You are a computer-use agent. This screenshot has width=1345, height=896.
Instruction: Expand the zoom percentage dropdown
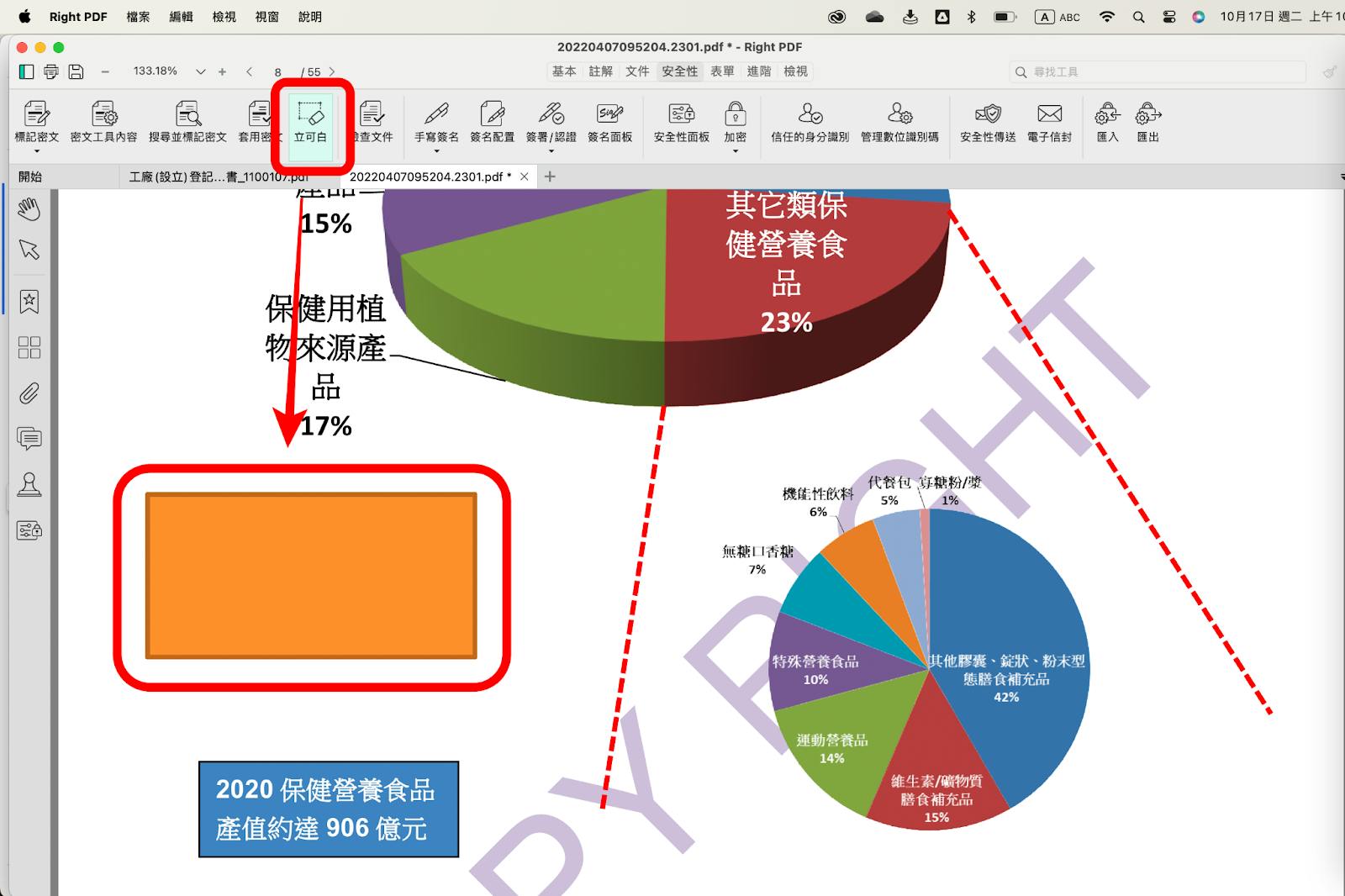201,72
